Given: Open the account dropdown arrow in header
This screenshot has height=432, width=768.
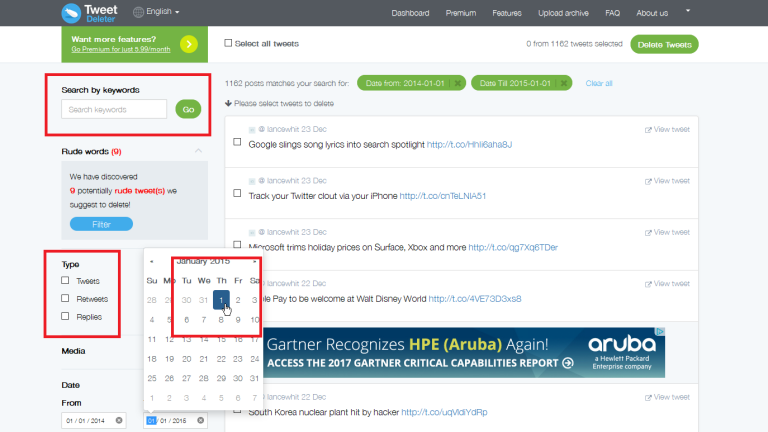Looking at the screenshot, I should (x=688, y=10).
